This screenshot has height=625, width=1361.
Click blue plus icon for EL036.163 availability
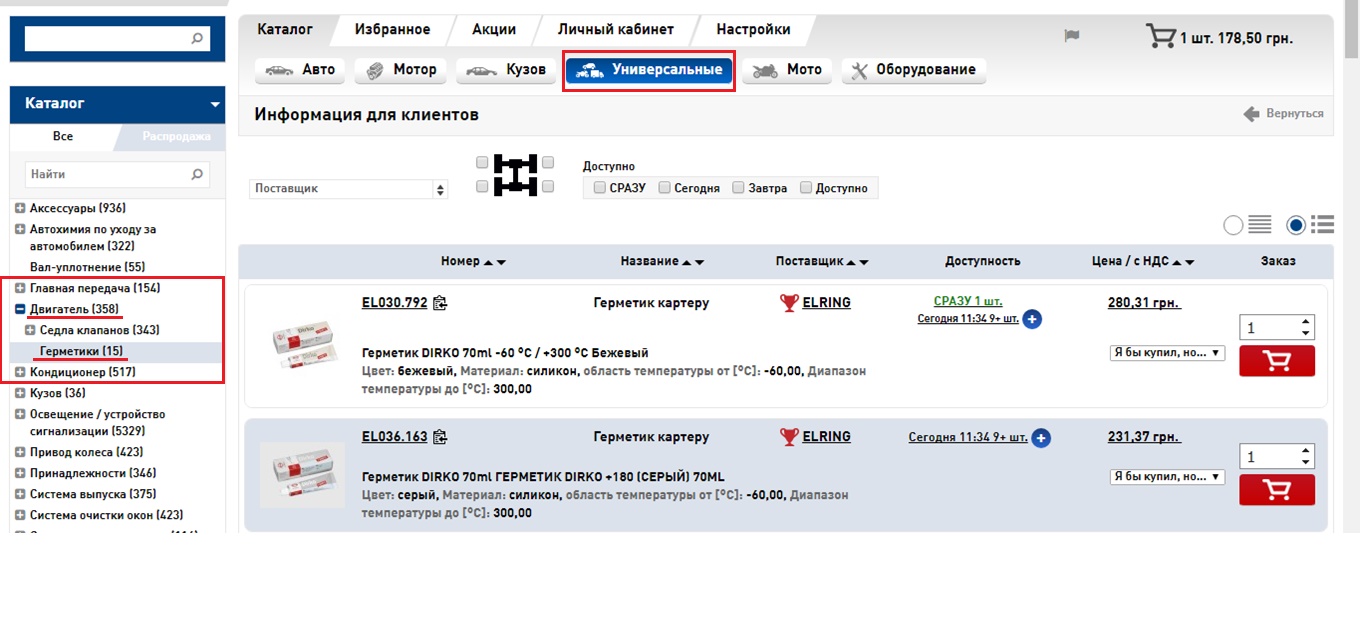click(x=1041, y=438)
